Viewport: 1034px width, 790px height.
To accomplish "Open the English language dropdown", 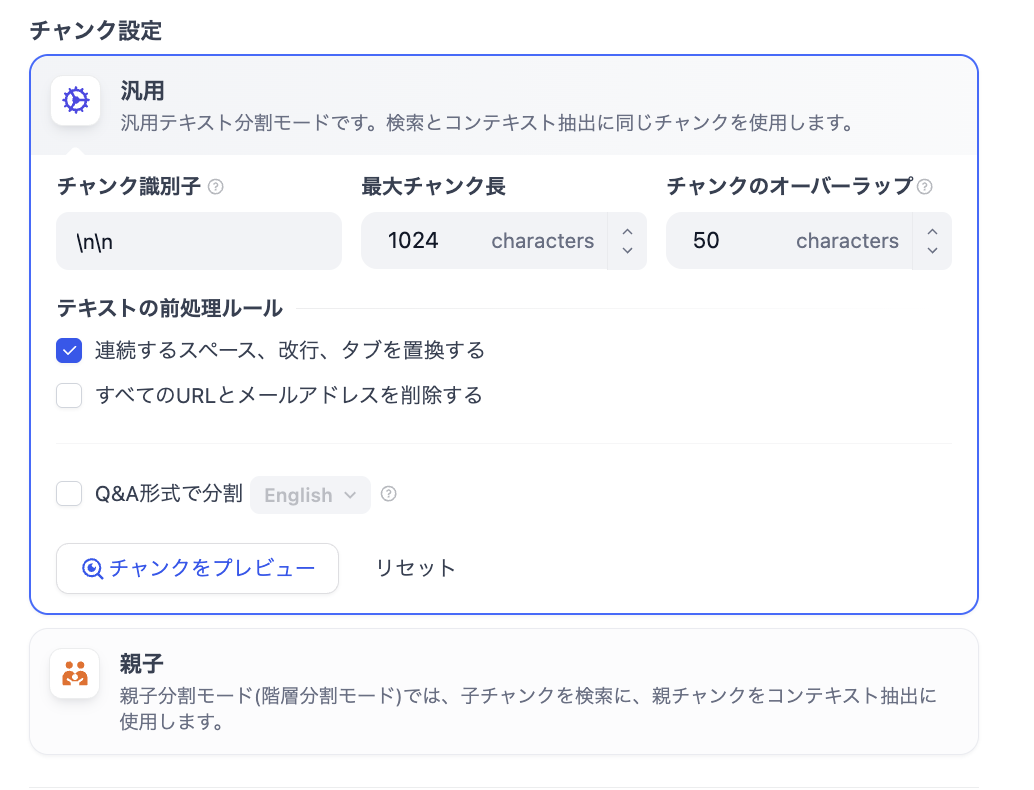I will (310, 495).
